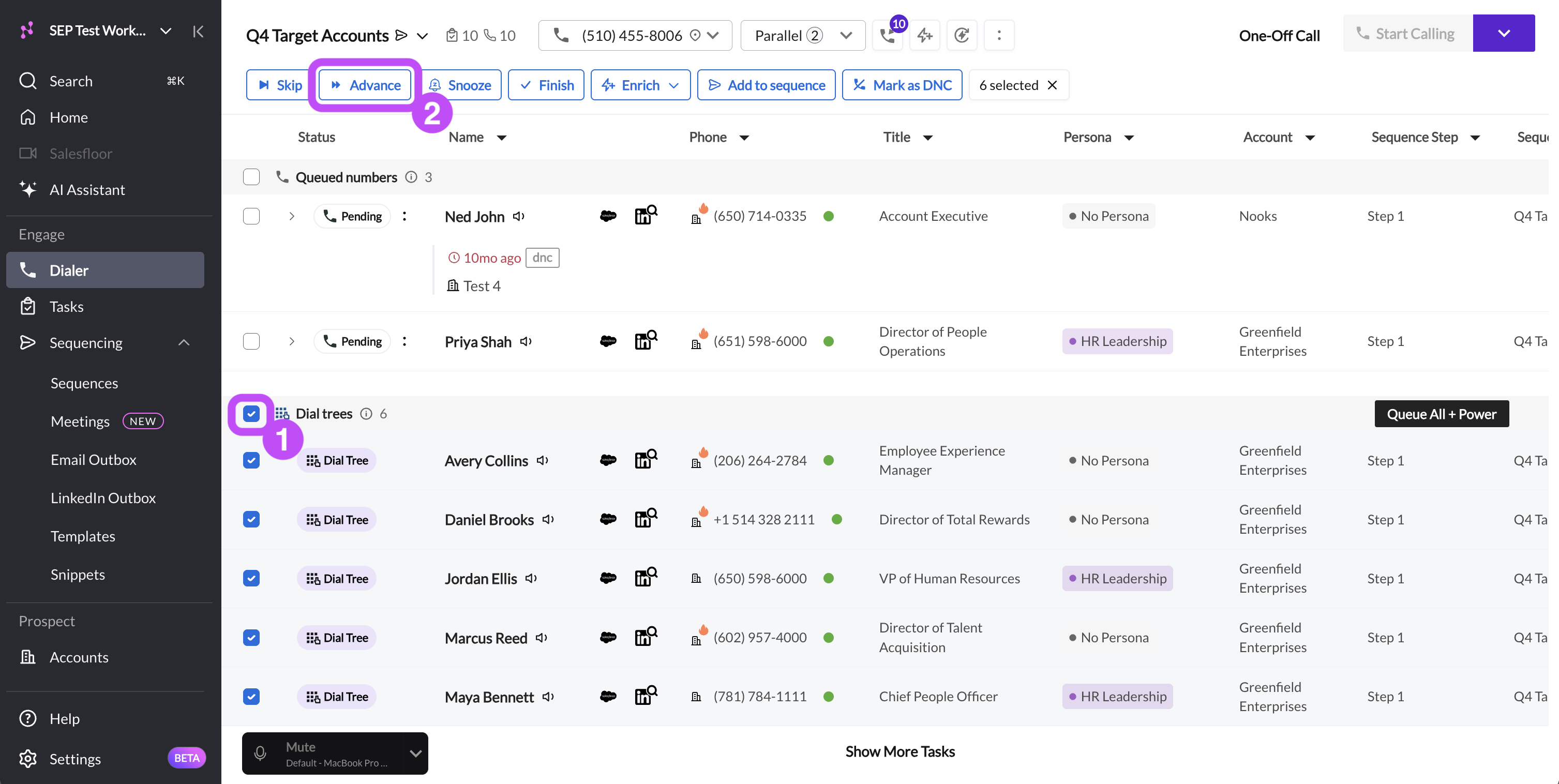Click the Salesforce icon for Ned John
The width and height of the screenshot is (1559, 784).
click(x=608, y=216)
